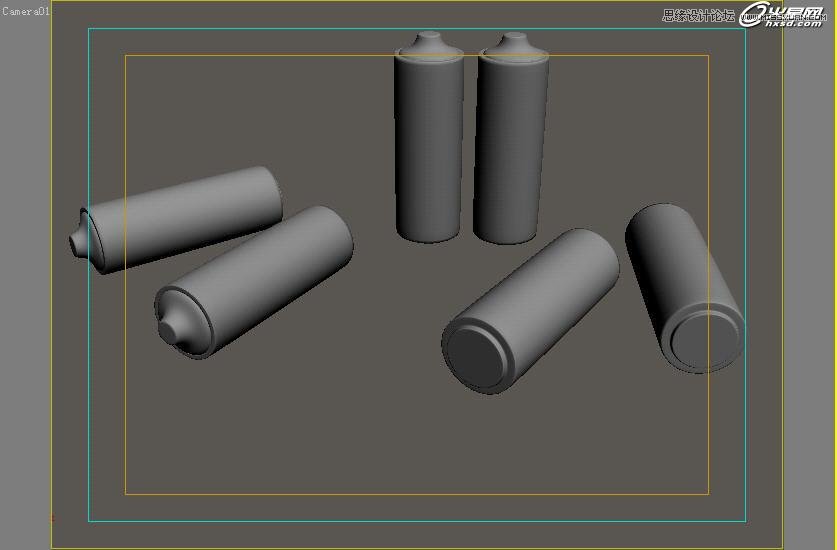Click the nozzle cap of the left upright can
This screenshot has height=550, width=837.
pos(430,41)
